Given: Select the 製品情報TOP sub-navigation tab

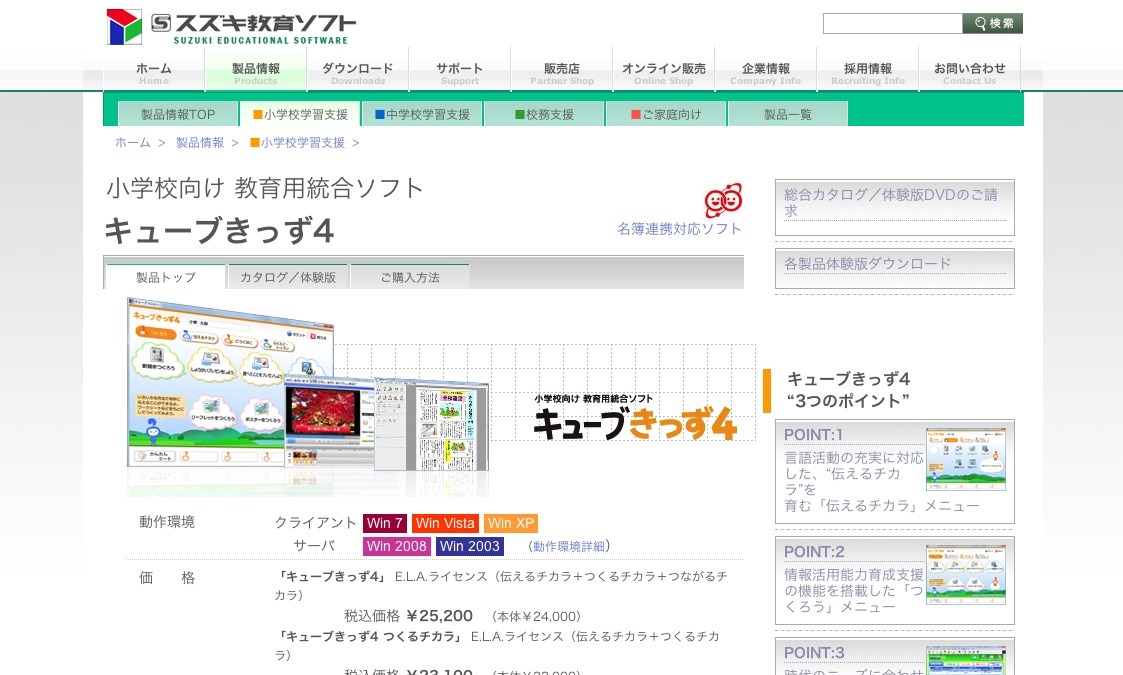Looking at the screenshot, I should [x=178, y=114].
